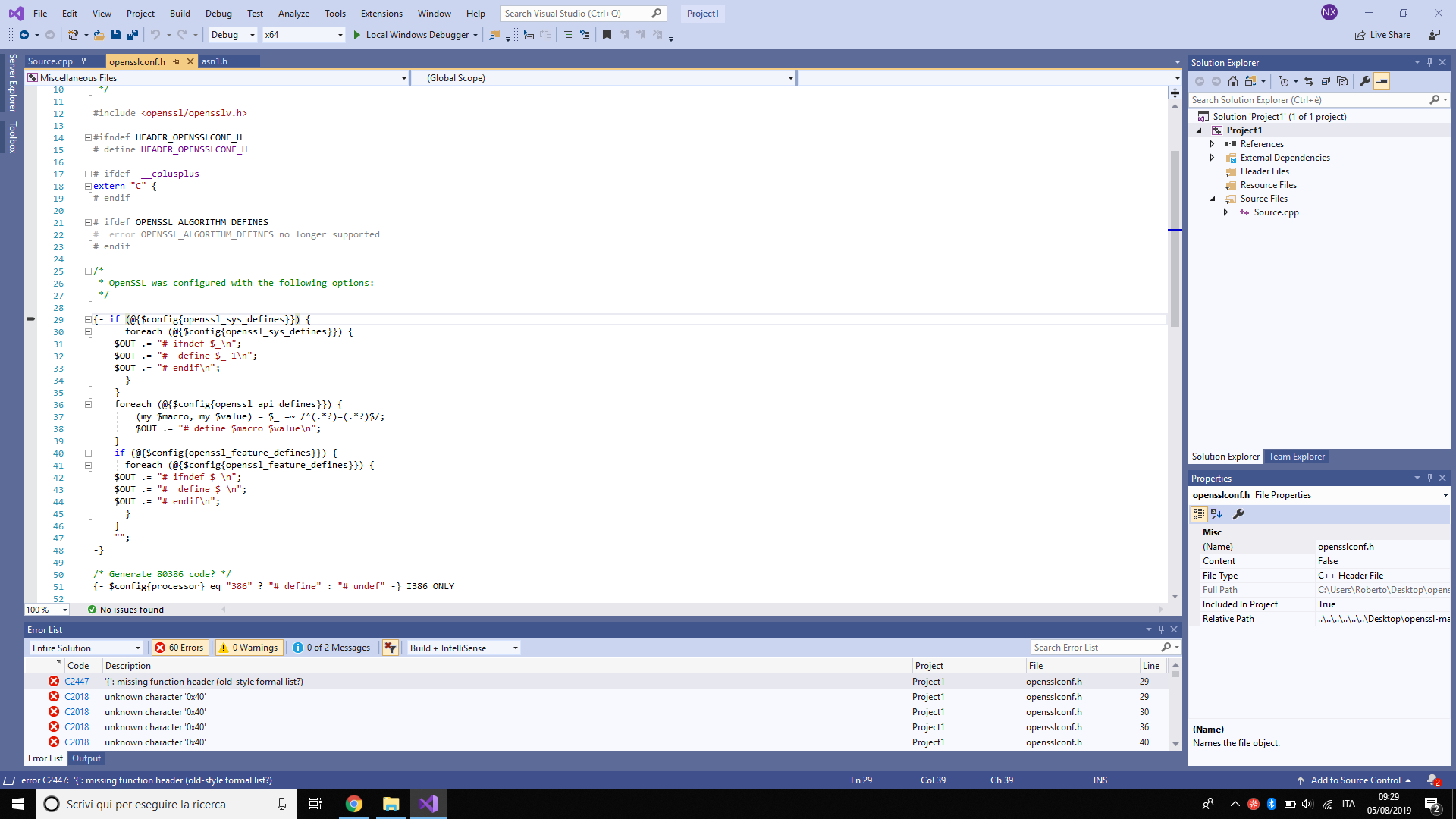
Task: Click the C2447 error code link
Action: tap(77, 682)
